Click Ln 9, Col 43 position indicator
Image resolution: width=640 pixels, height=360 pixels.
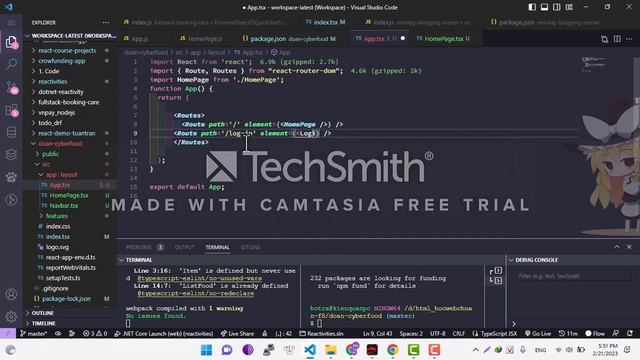(x=378, y=333)
